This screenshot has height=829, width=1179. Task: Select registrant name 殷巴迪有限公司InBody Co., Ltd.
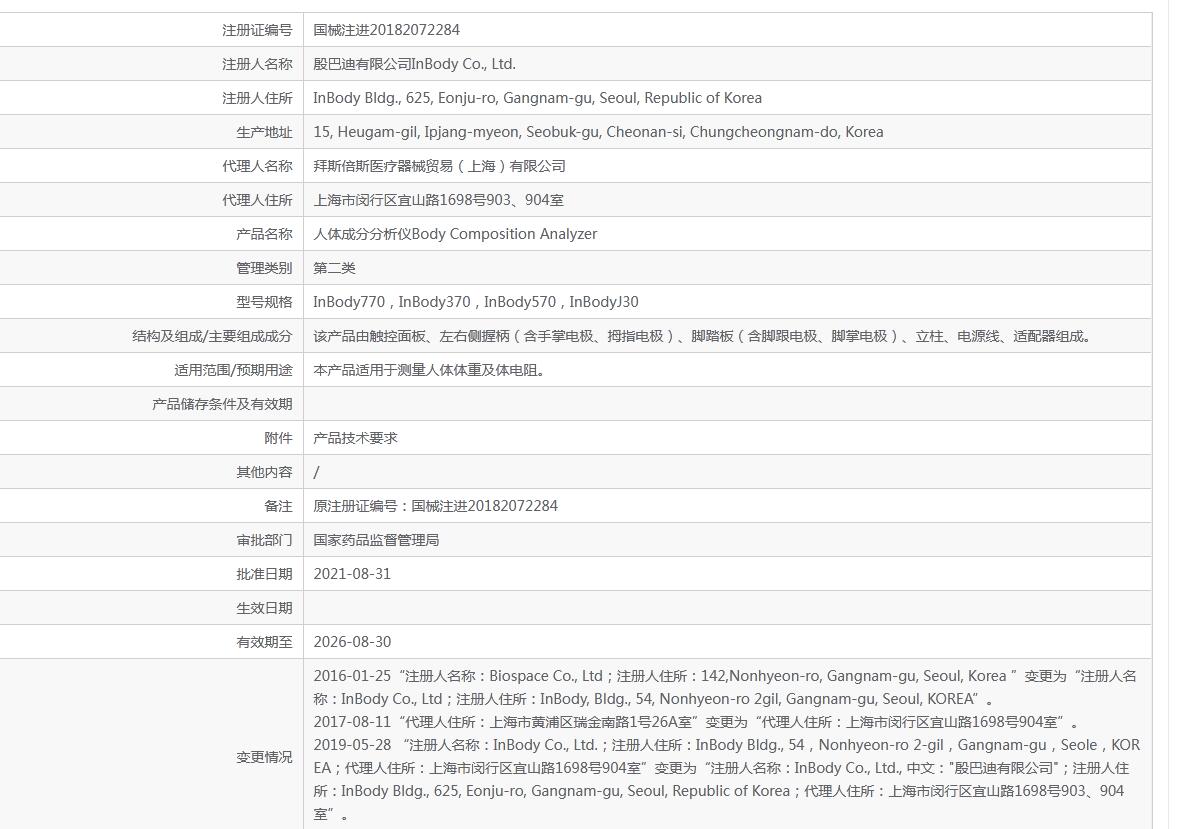[x=414, y=64]
